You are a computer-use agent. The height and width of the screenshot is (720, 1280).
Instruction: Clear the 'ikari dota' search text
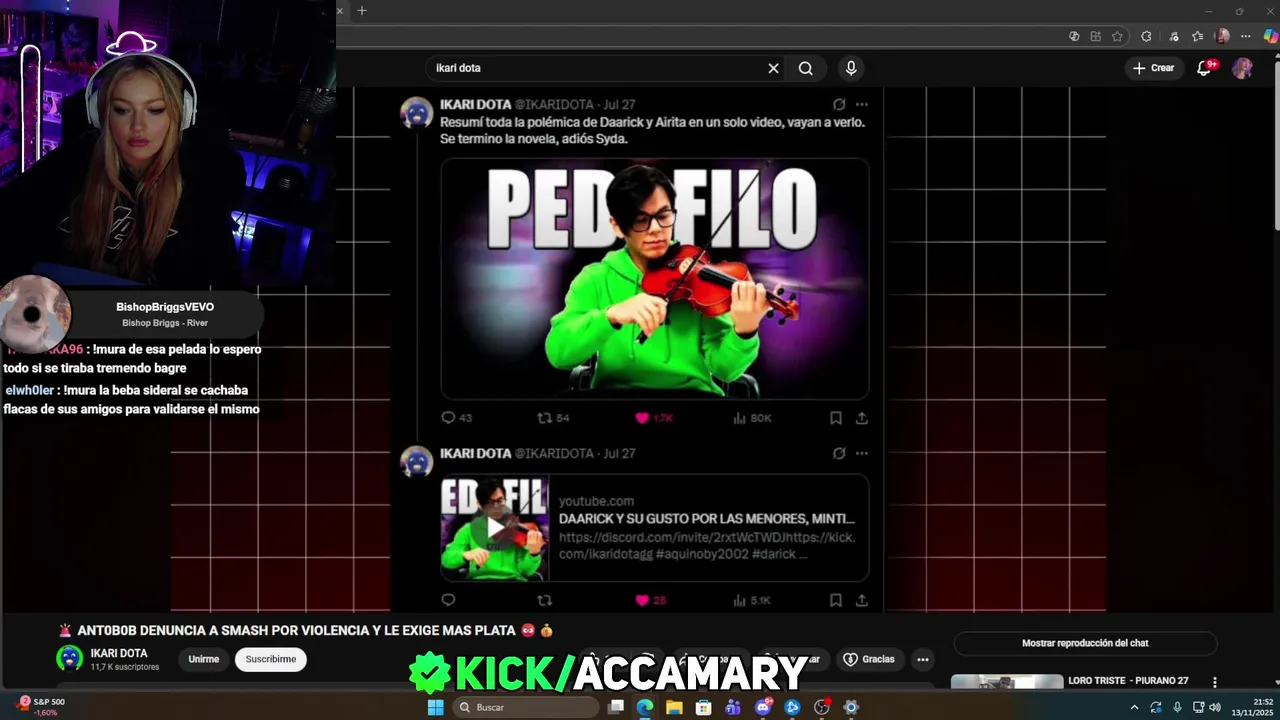coord(773,68)
